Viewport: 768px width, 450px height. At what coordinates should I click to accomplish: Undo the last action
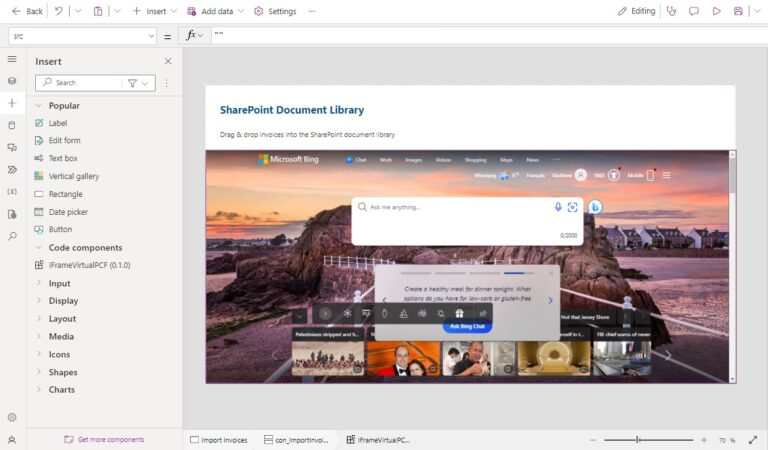pos(59,11)
